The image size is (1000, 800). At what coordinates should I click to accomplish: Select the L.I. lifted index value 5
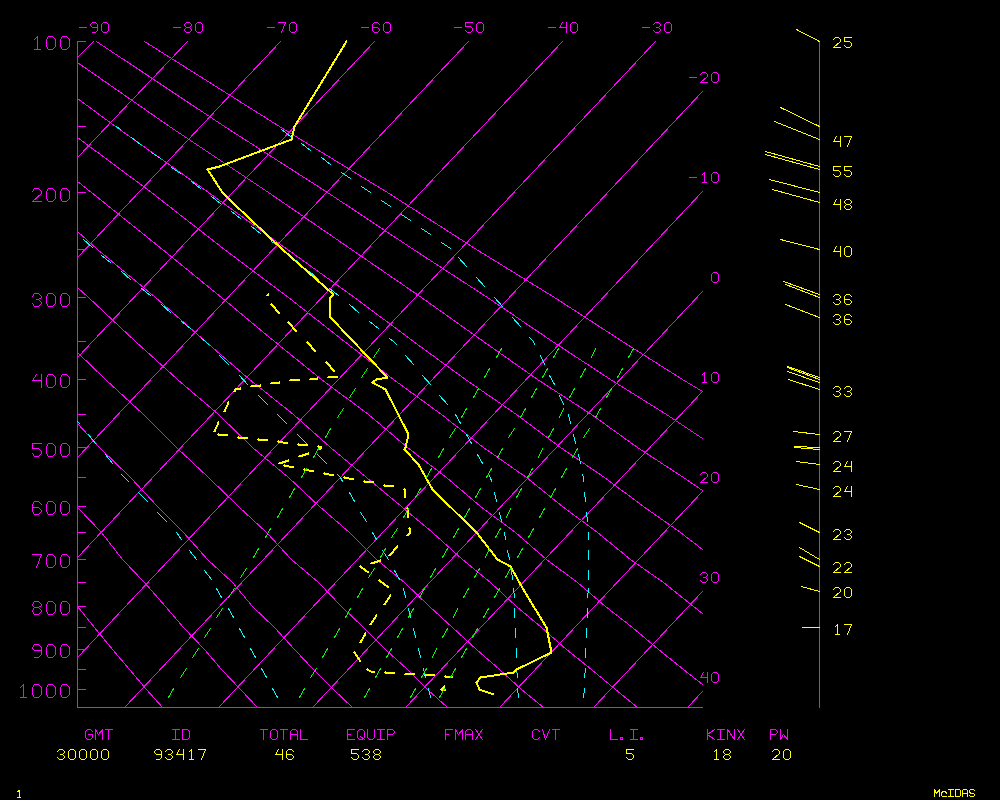(x=629, y=755)
